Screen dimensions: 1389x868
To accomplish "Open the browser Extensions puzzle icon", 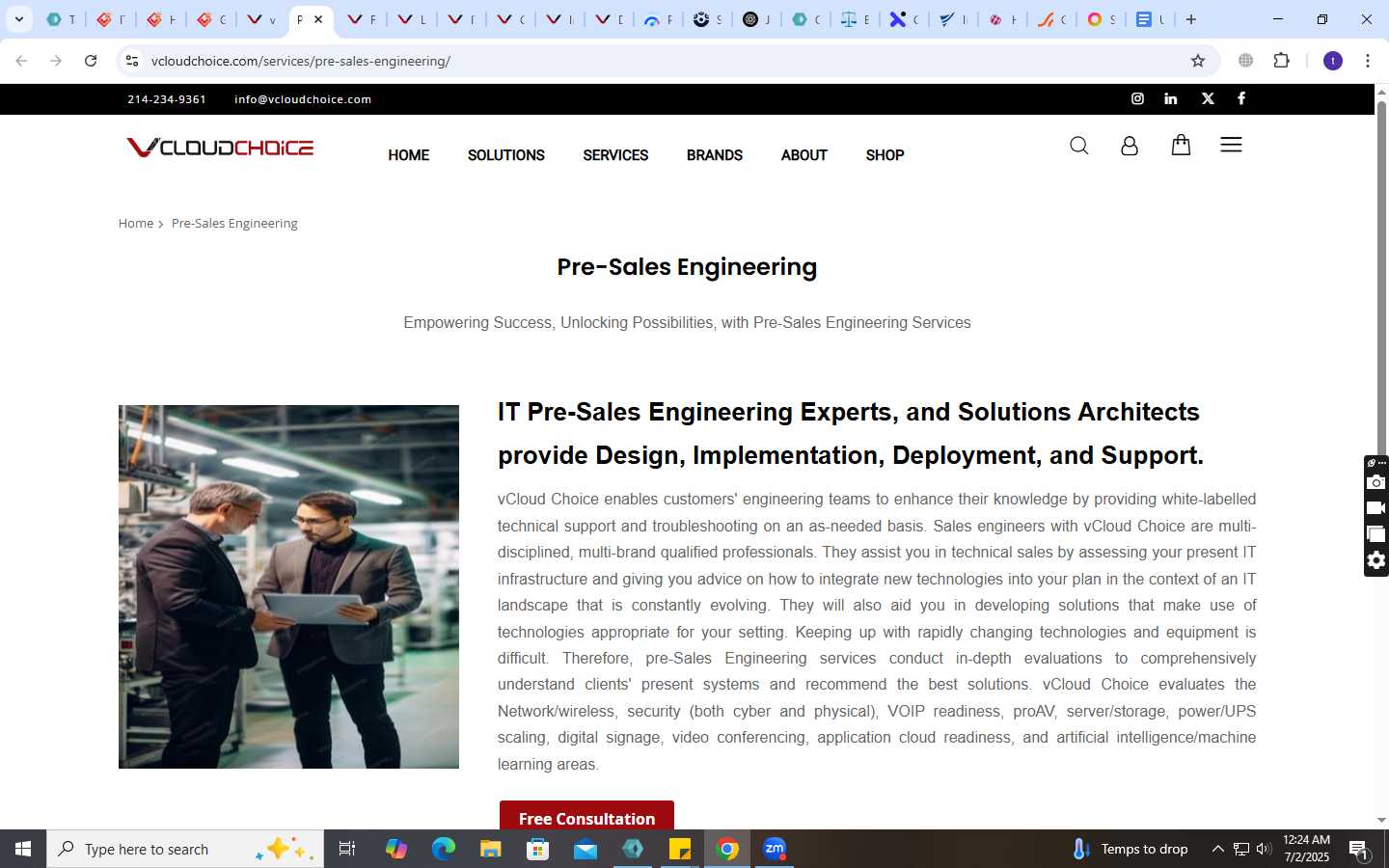I will (1282, 61).
